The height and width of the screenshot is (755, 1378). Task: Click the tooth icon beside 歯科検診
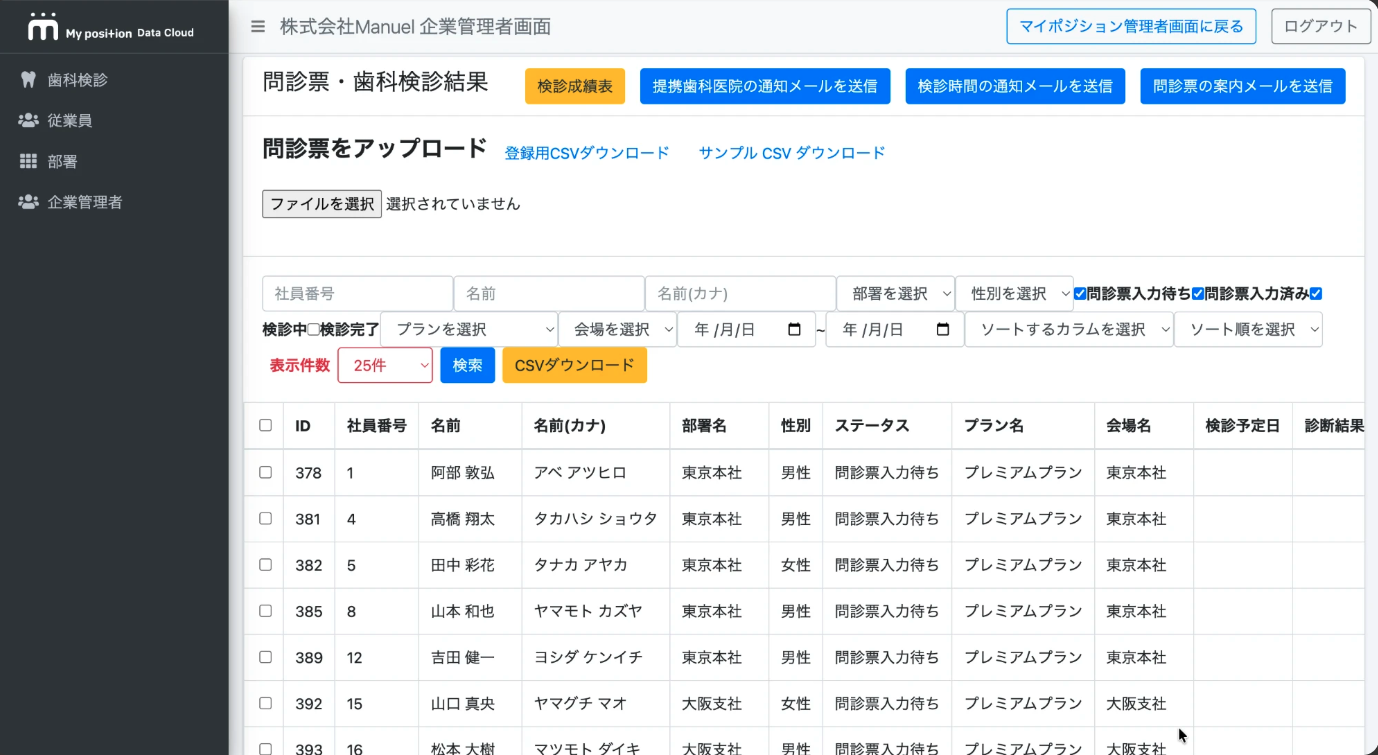pos(28,80)
